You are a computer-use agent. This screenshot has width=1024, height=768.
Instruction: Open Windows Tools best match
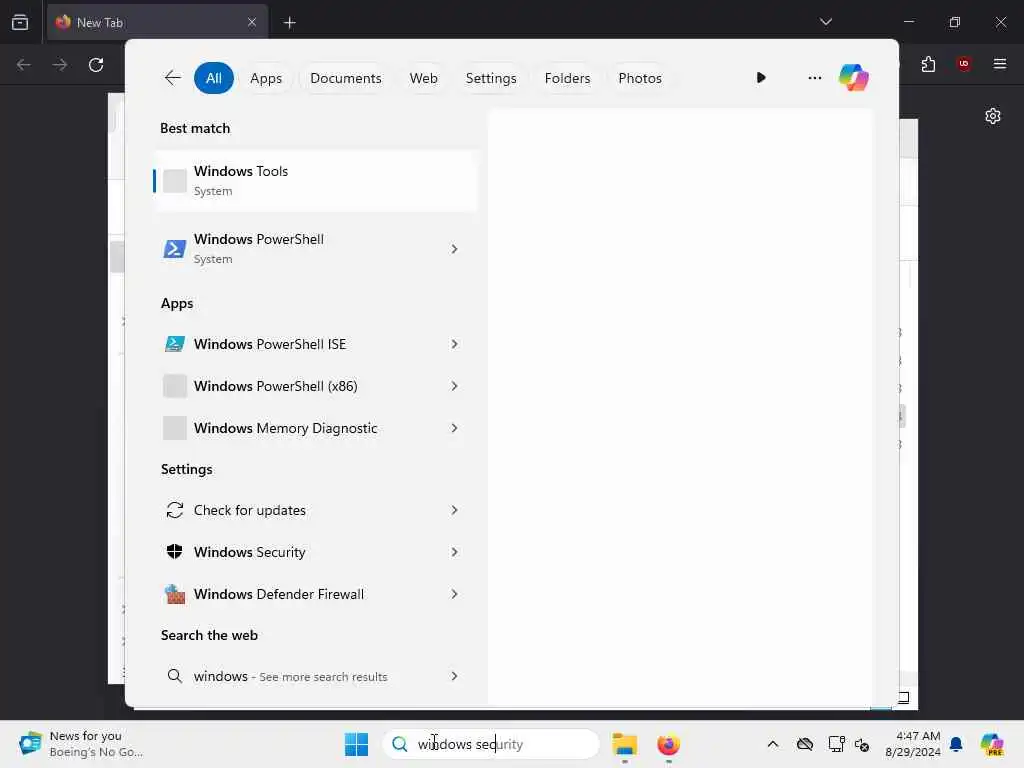pyautogui.click(x=315, y=181)
